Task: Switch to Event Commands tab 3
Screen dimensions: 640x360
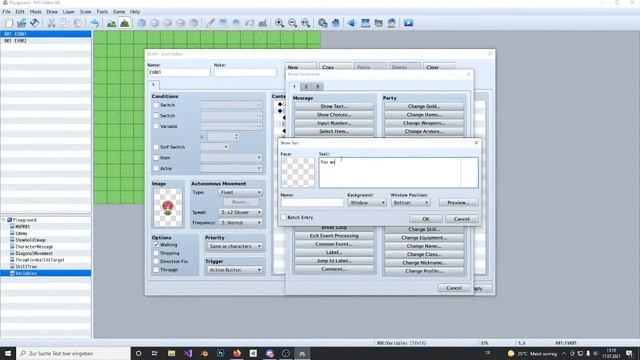Action: (x=317, y=86)
